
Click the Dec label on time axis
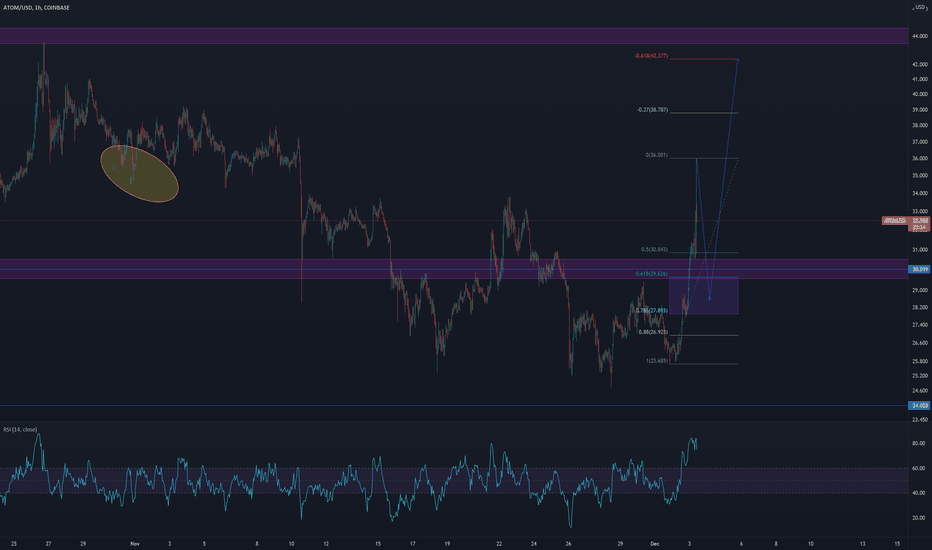pos(655,543)
